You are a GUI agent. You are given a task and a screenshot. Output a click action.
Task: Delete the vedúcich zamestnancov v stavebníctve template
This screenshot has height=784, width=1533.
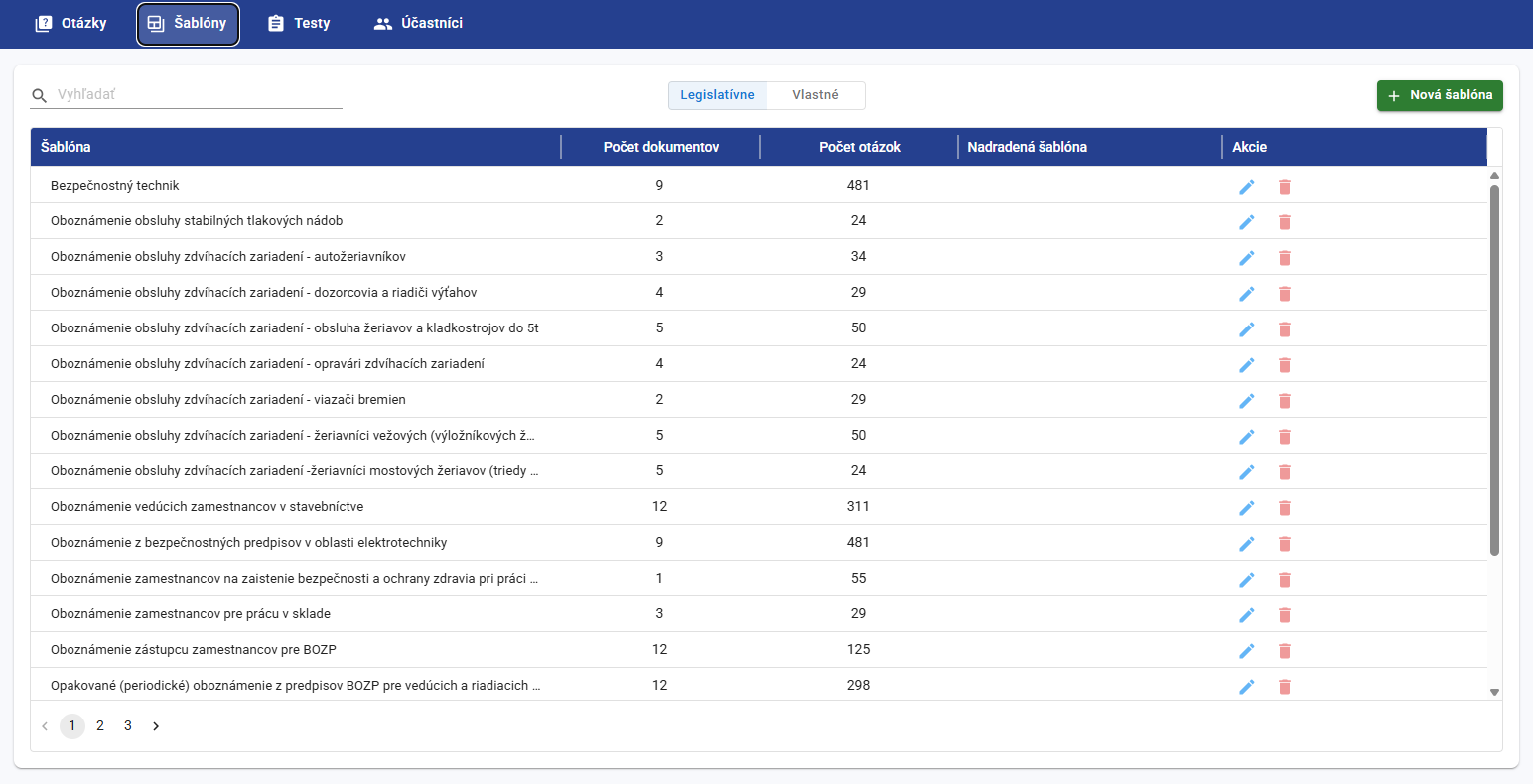1284,508
